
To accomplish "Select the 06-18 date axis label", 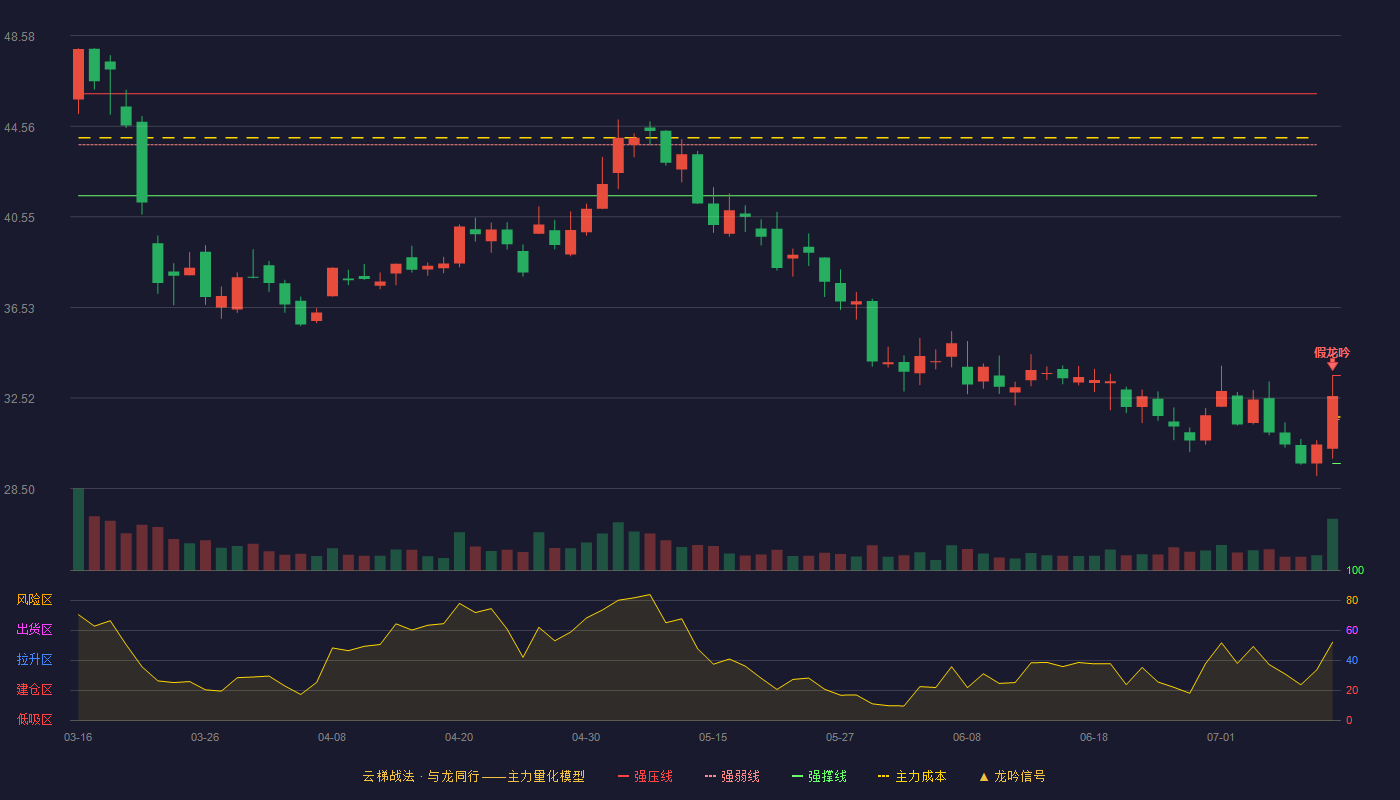I will (x=1094, y=737).
